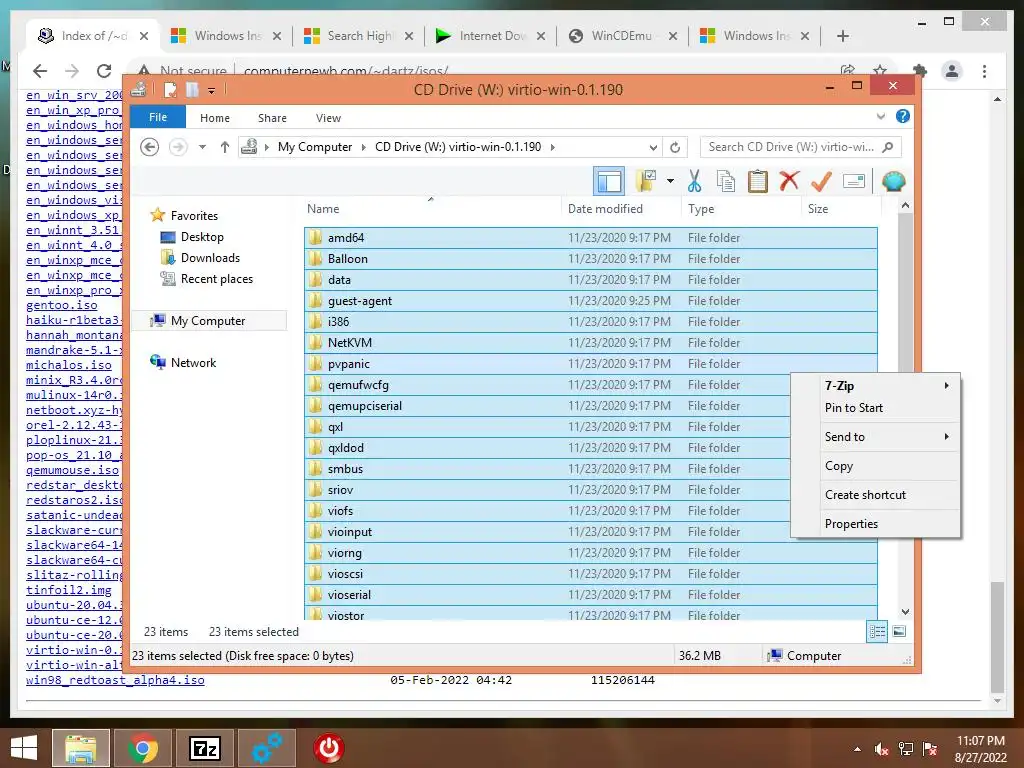Choose Create shortcut in context menu

tap(875, 494)
